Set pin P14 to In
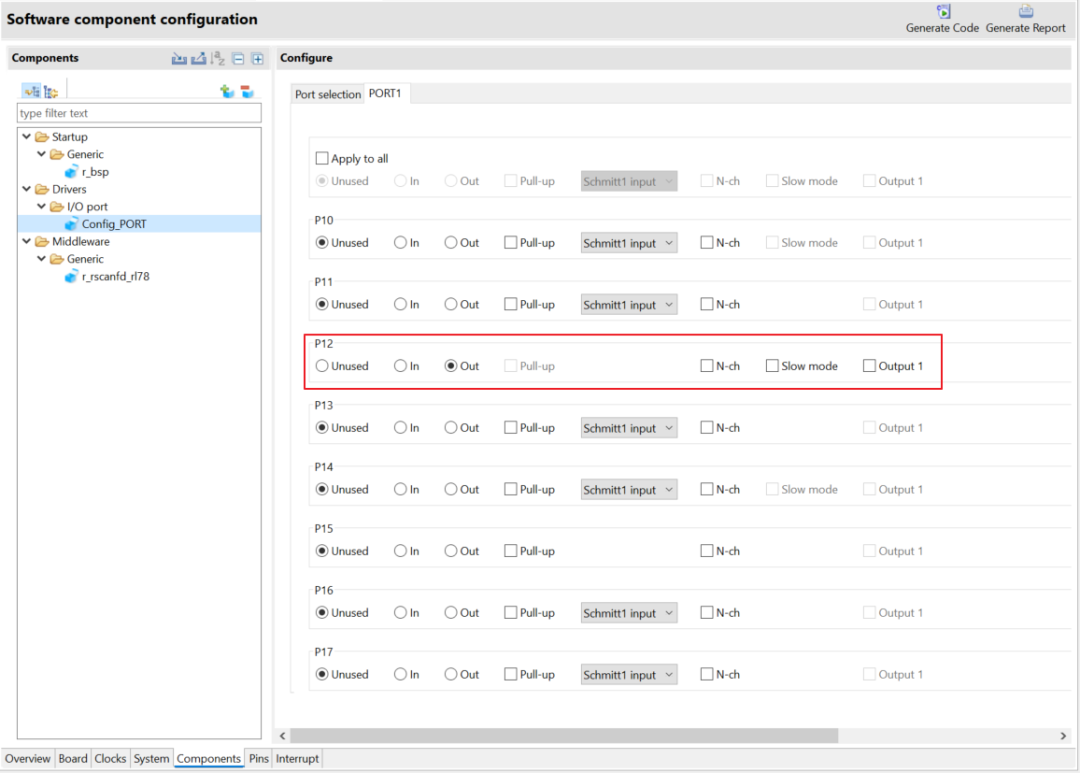 [x=400, y=489]
